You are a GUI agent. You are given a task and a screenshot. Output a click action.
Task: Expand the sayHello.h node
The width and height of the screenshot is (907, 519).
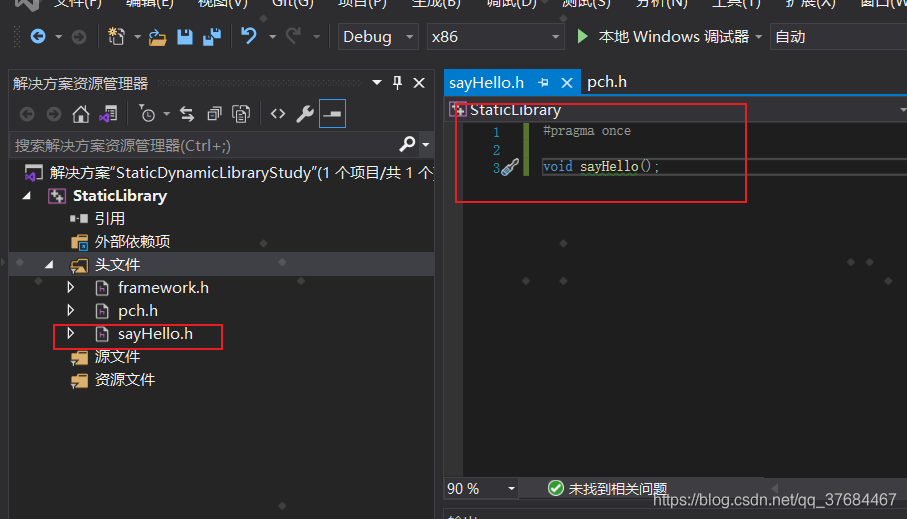[71, 334]
